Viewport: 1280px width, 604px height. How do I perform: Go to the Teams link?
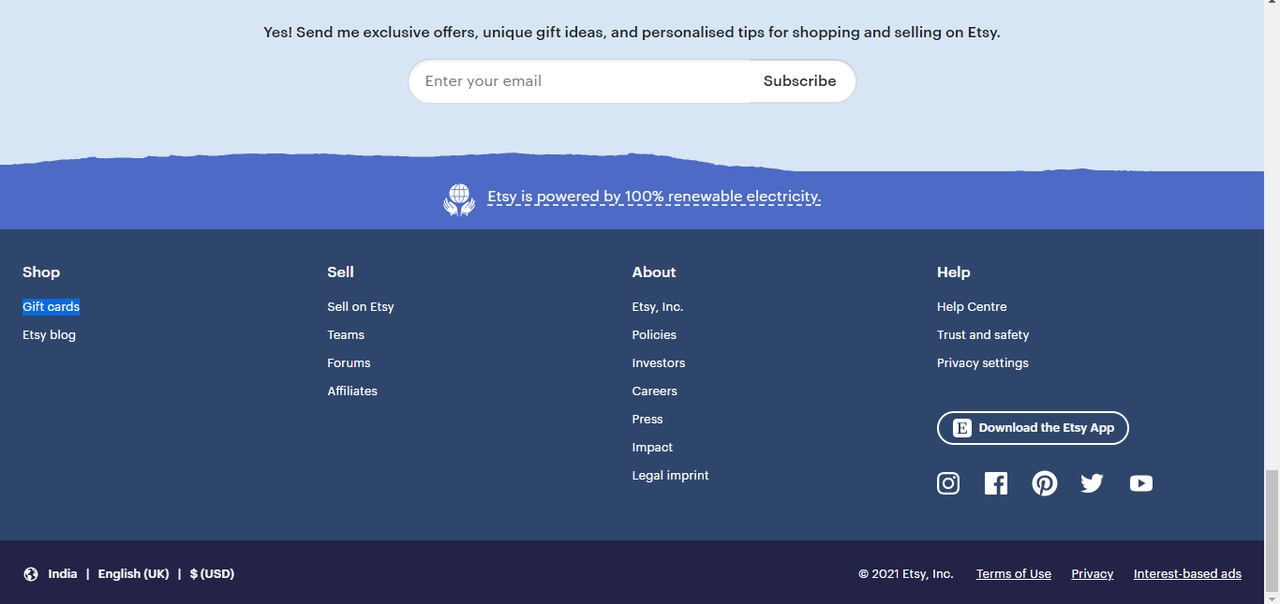pyautogui.click(x=346, y=335)
